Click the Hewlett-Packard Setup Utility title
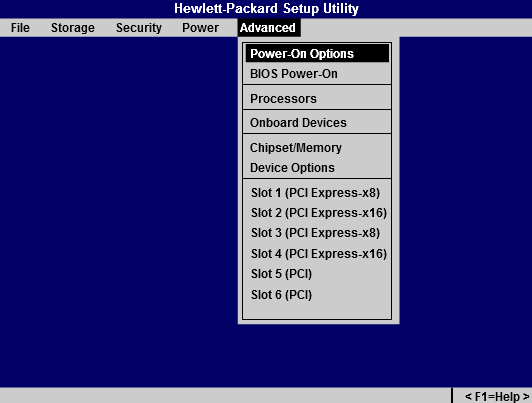This screenshot has height=403, width=532. tap(266, 8)
